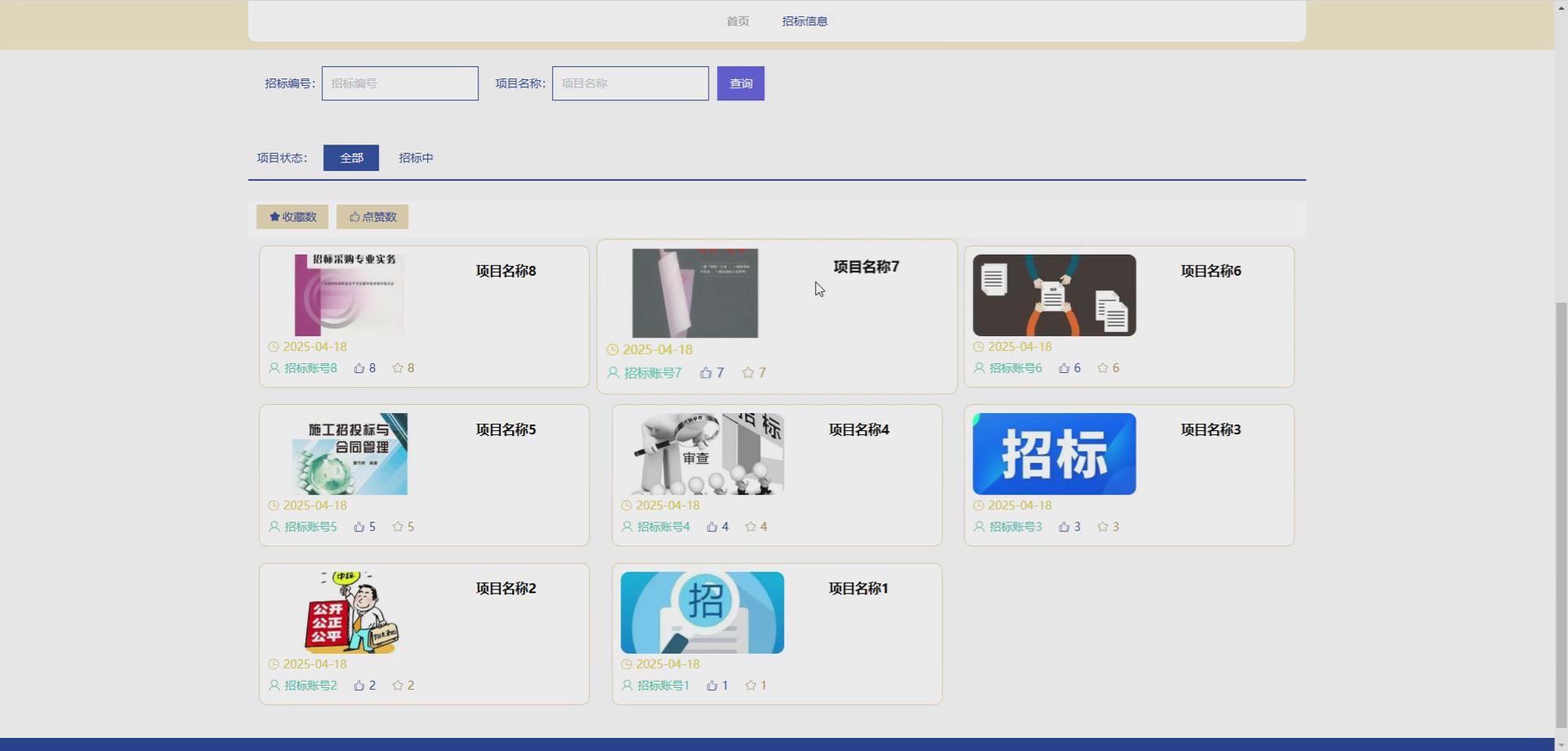The width and height of the screenshot is (1568, 751).
Task: Click the user icon beside 招标账号6
Action: [x=978, y=367]
